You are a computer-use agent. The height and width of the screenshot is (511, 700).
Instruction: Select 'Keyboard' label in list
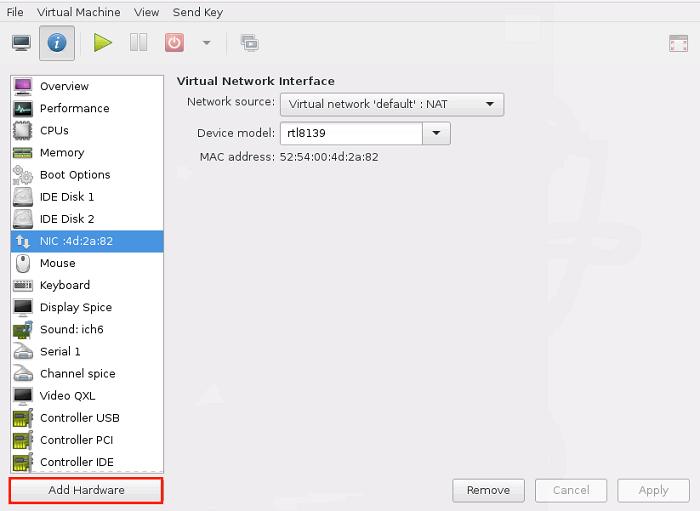(65, 285)
